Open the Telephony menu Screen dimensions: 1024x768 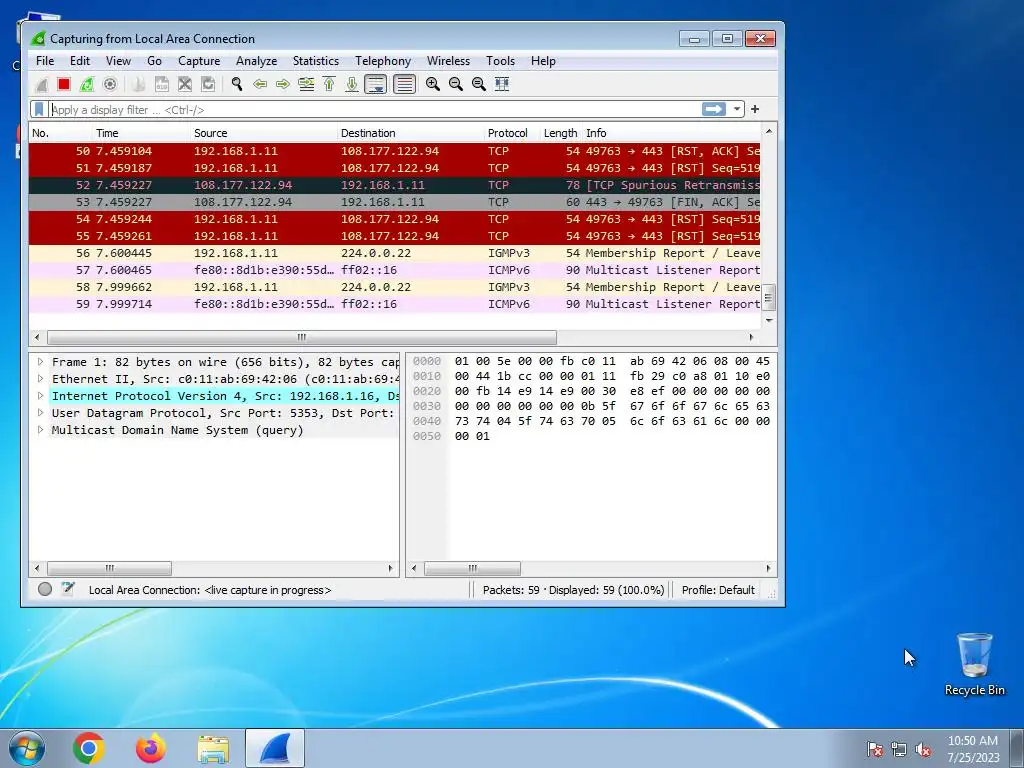383,61
